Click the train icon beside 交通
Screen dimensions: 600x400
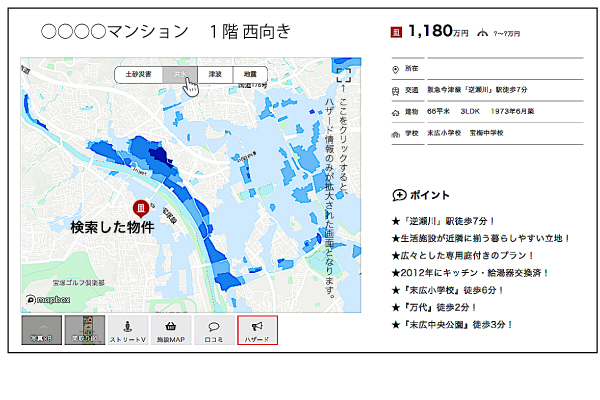396,90
